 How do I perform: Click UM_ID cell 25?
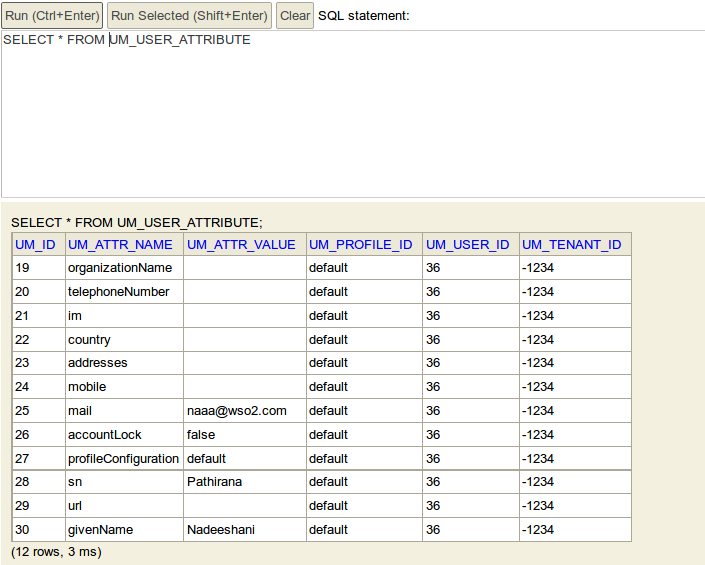click(x=39, y=410)
